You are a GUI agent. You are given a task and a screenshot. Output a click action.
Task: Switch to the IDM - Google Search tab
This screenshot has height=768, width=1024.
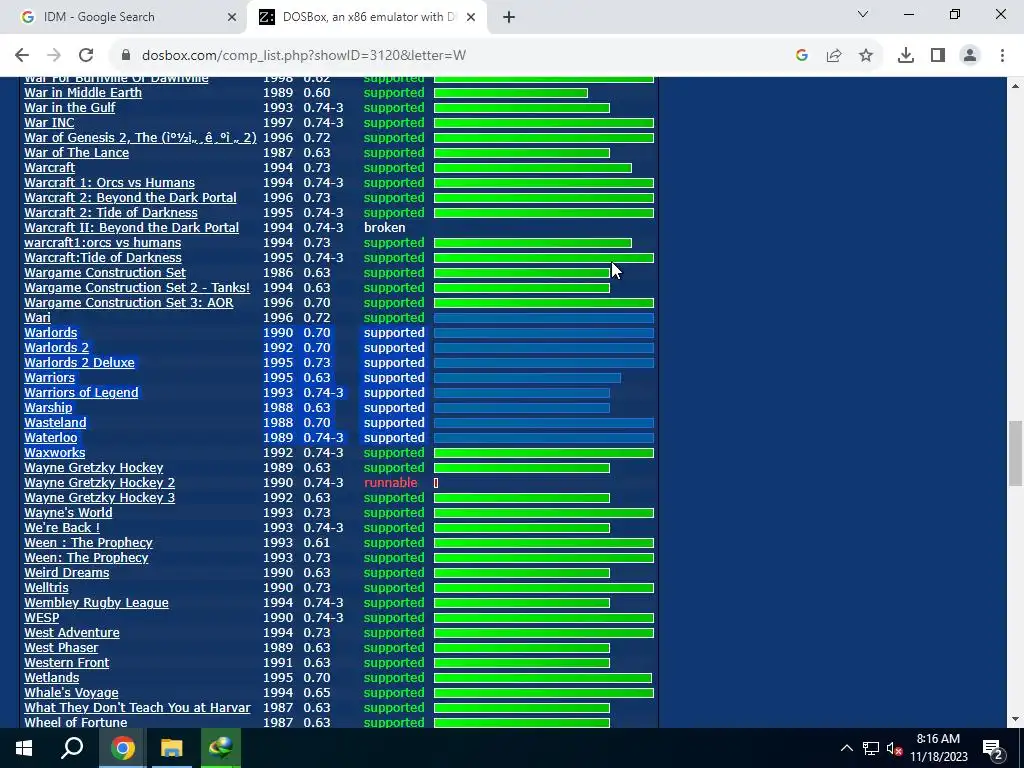pos(124,17)
